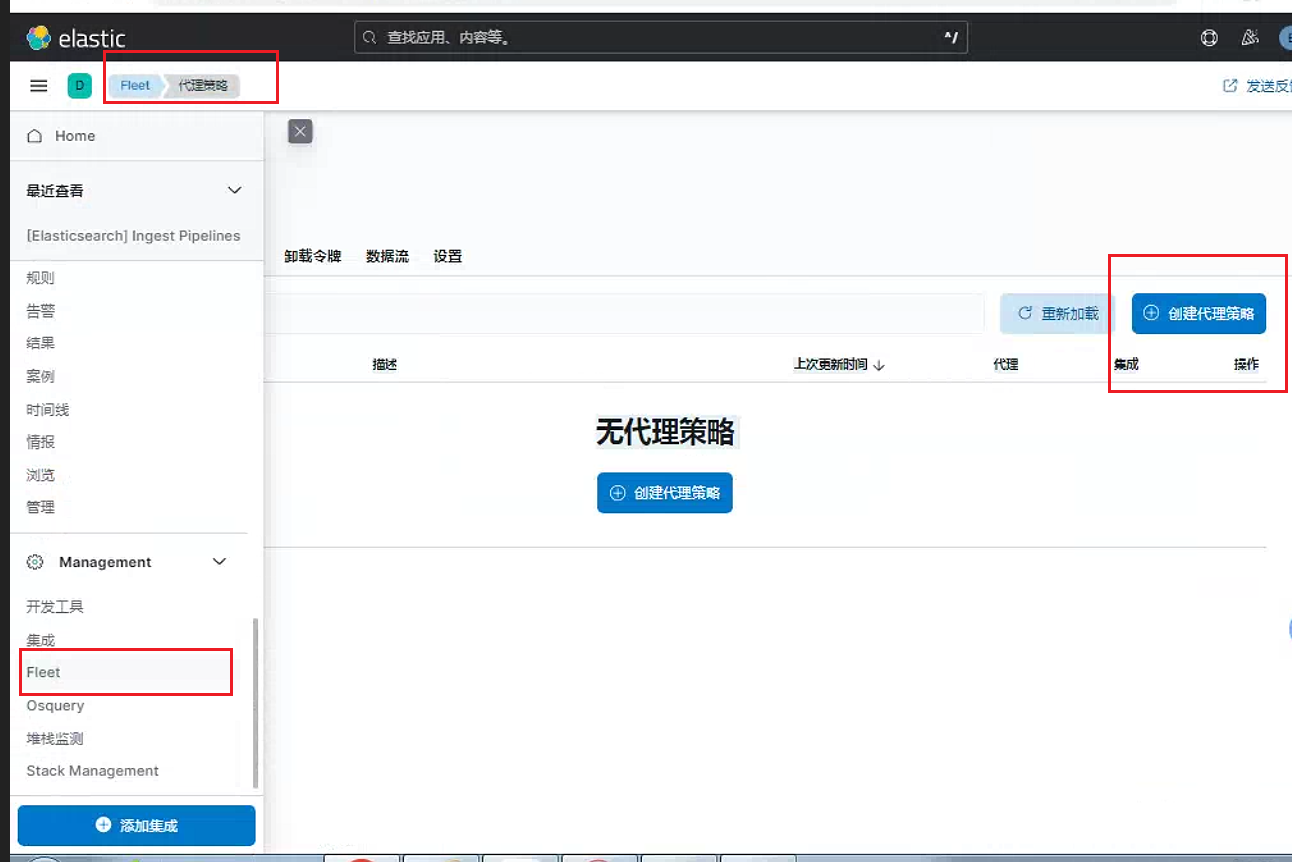Click 创建代理策略 button under 无代理策略 heading
This screenshot has width=1292, height=862.
point(665,493)
